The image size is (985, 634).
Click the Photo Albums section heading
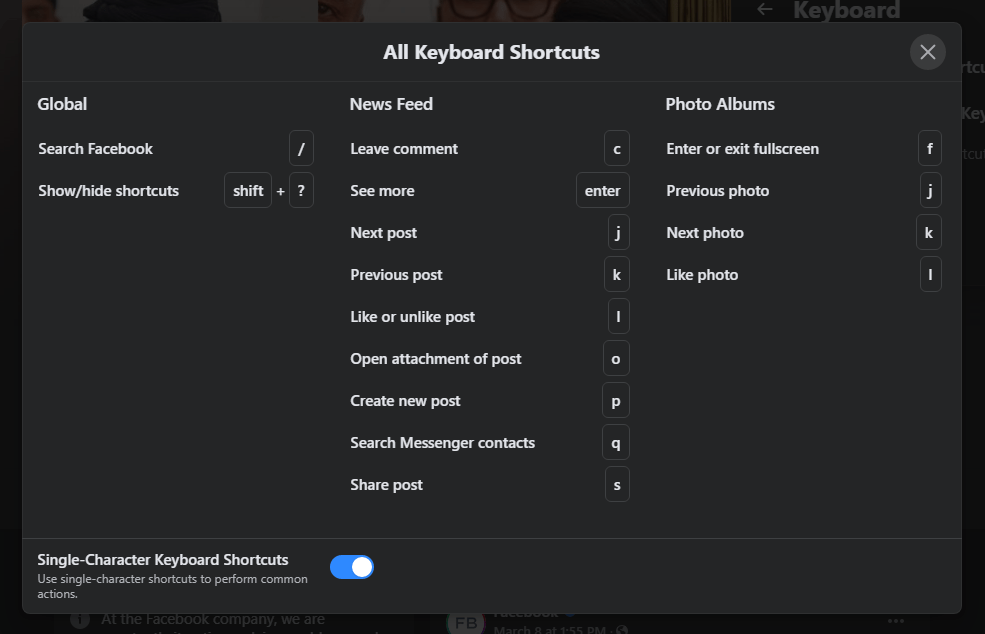tap(720, 104)
